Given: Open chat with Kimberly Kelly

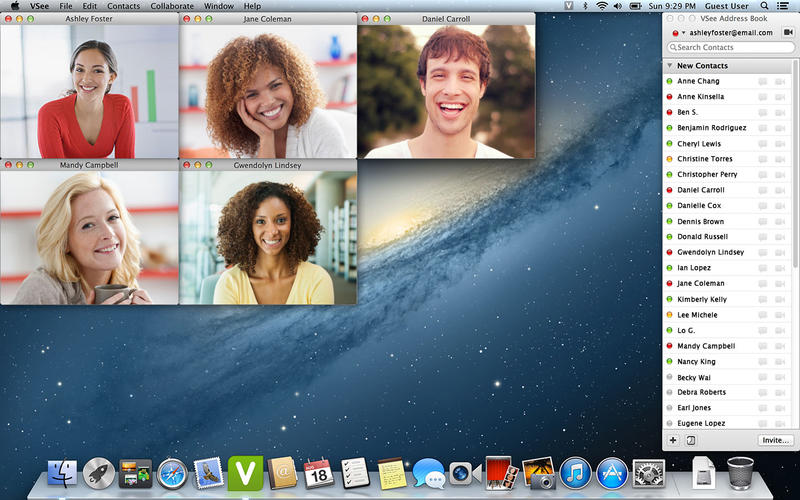Looking at the screenshot, I should (x=763, y=299).
